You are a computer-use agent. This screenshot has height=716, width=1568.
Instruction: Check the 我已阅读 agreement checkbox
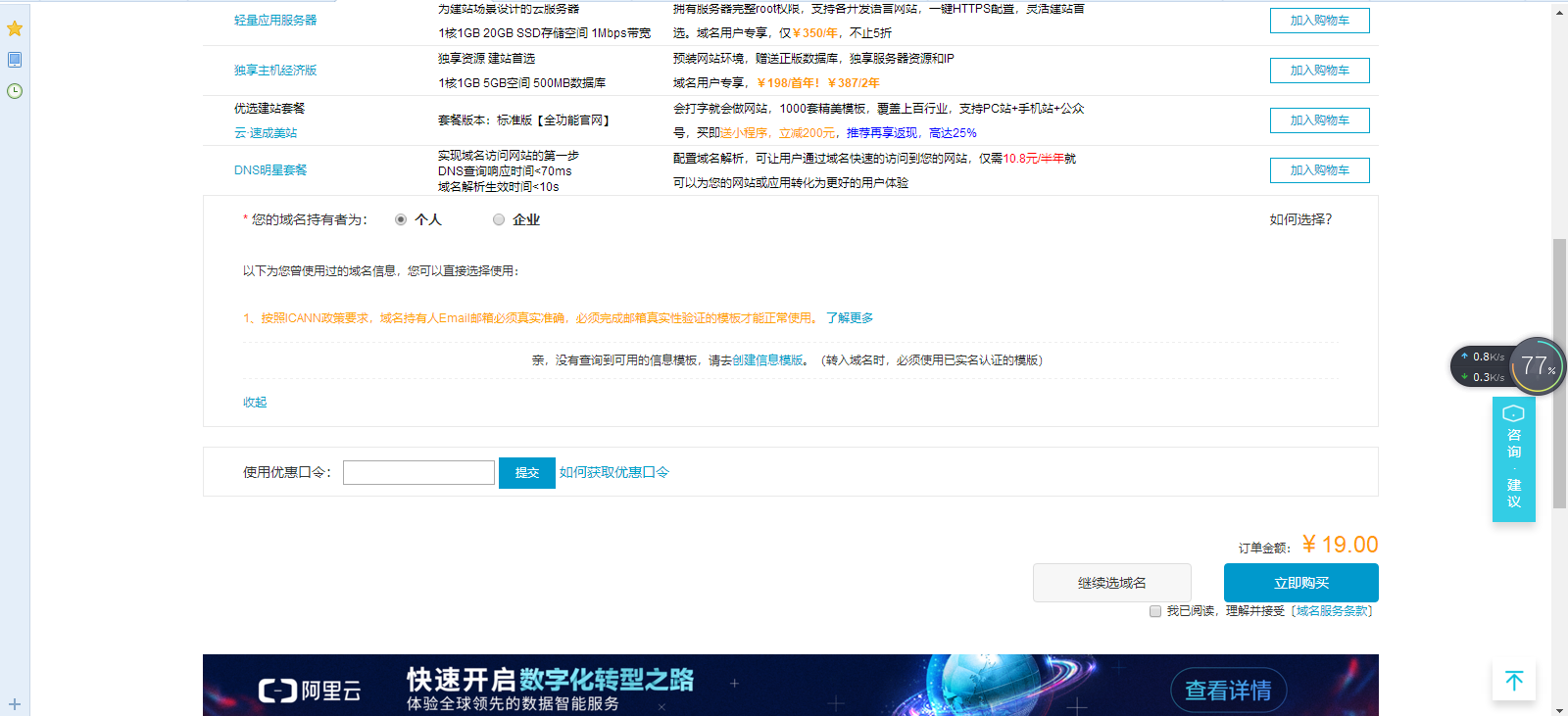1155,611
